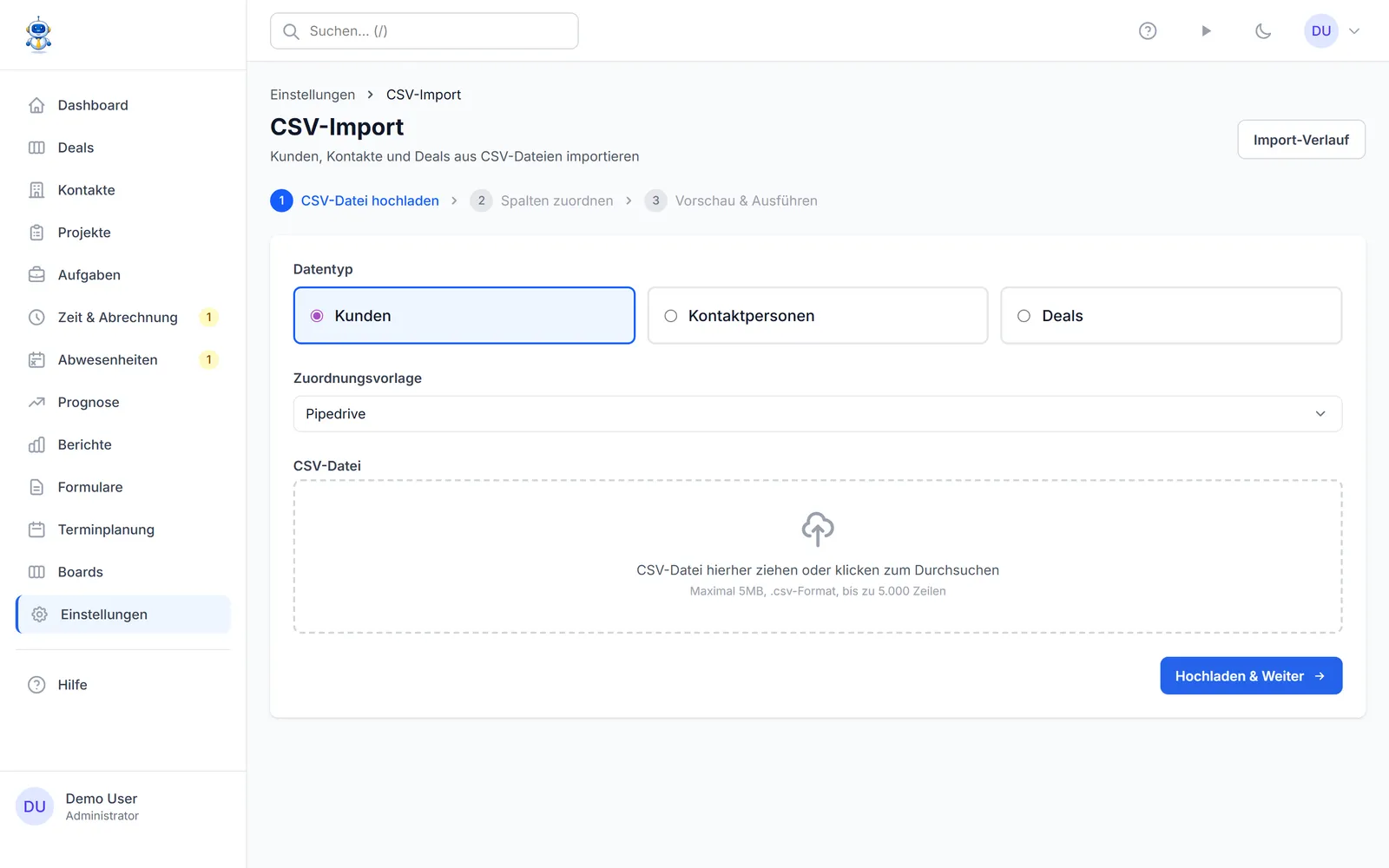Open Dashboard via its home icon

[36, 105]
